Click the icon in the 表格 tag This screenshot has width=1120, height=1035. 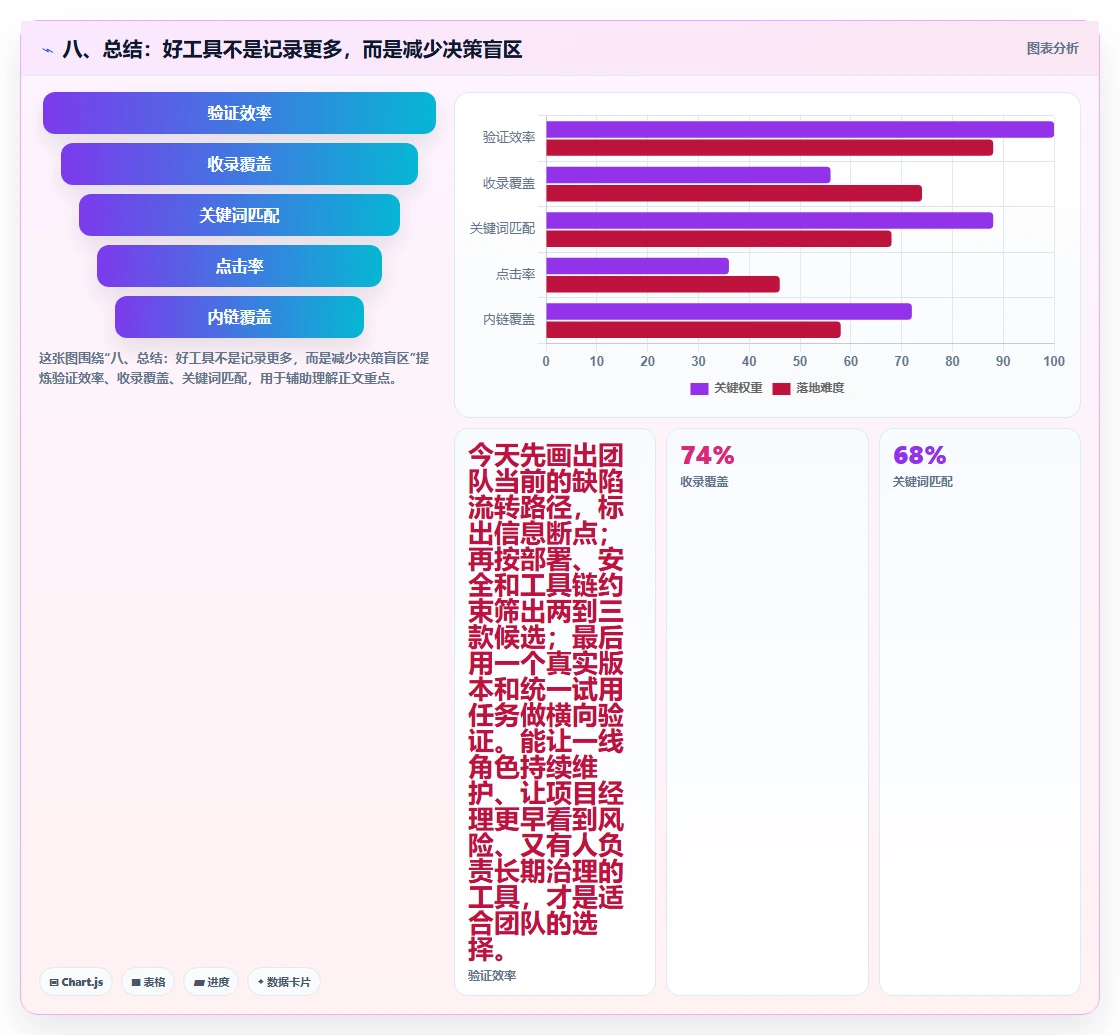pyautogui.click(x=136, y=983)
